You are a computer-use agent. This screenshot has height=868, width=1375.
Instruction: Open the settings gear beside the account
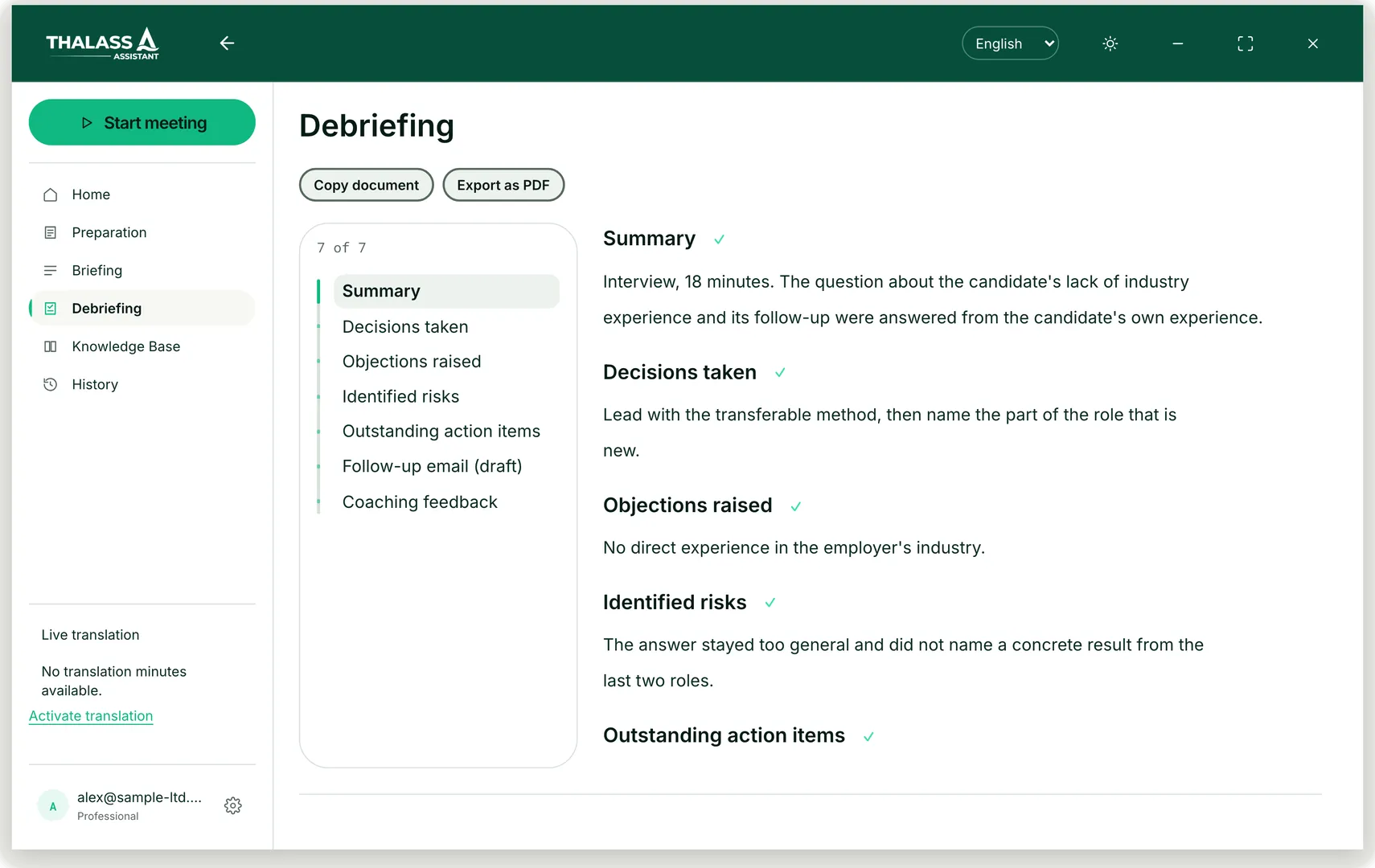click(x=233, y=805)
